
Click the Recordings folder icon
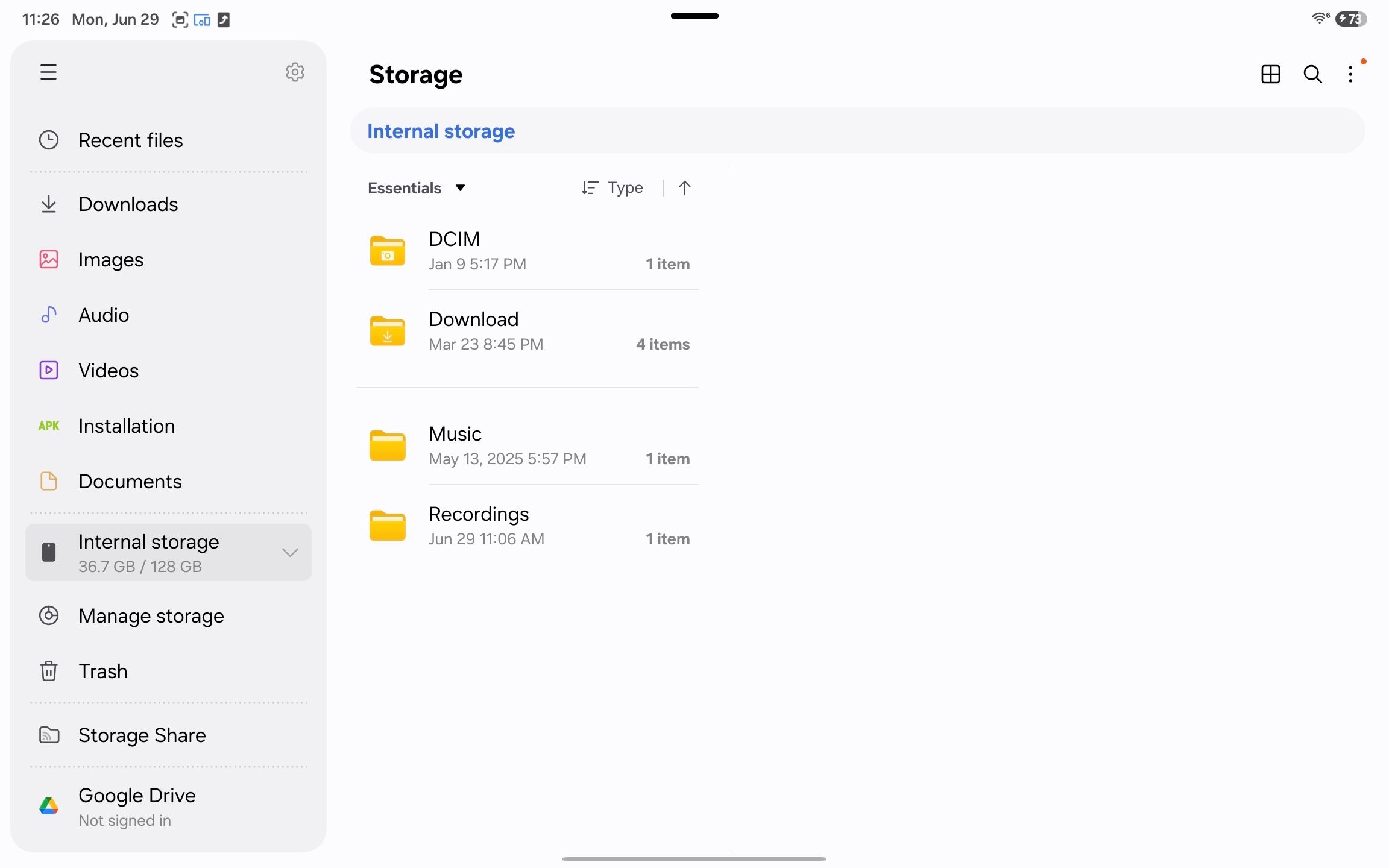pyautogui.click(x=387, y=526)
